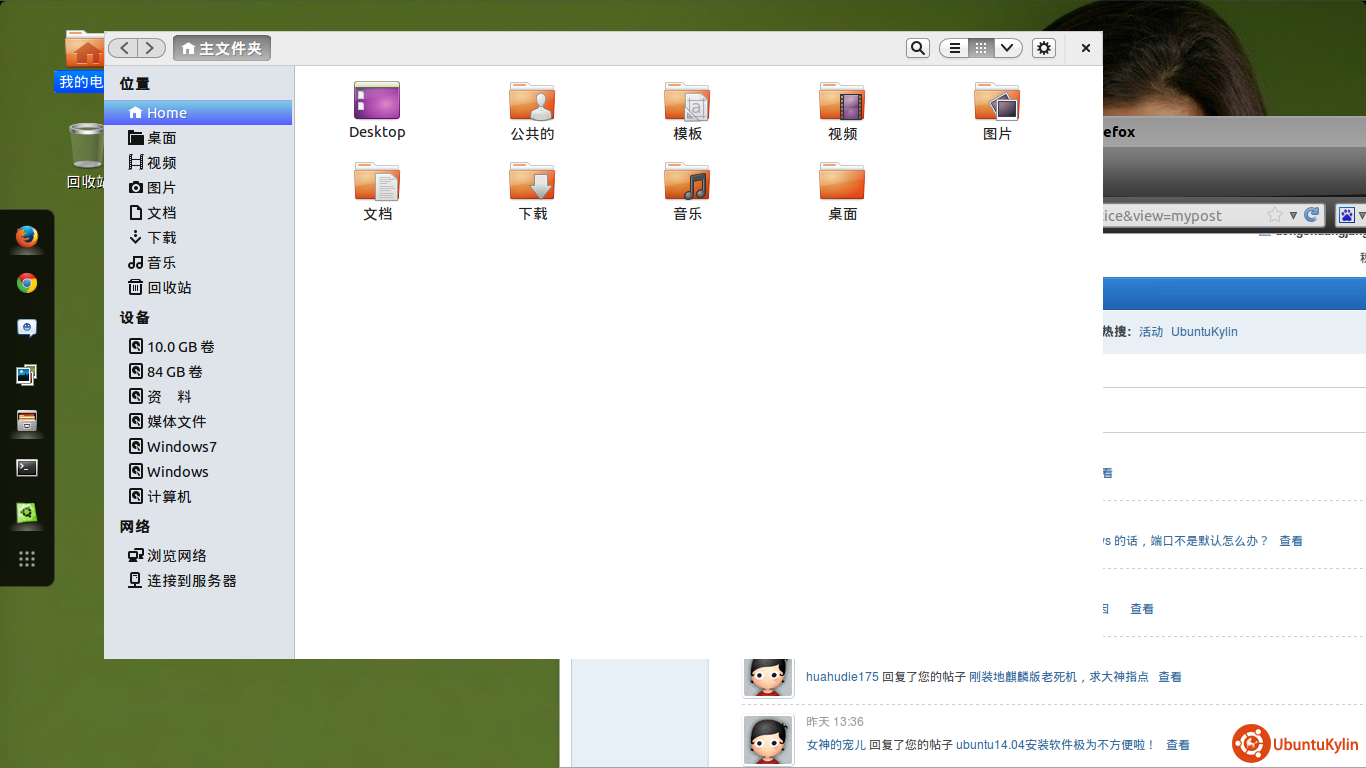
Task: Expand the Baidu search engine dropdown
Action: 1361,215
